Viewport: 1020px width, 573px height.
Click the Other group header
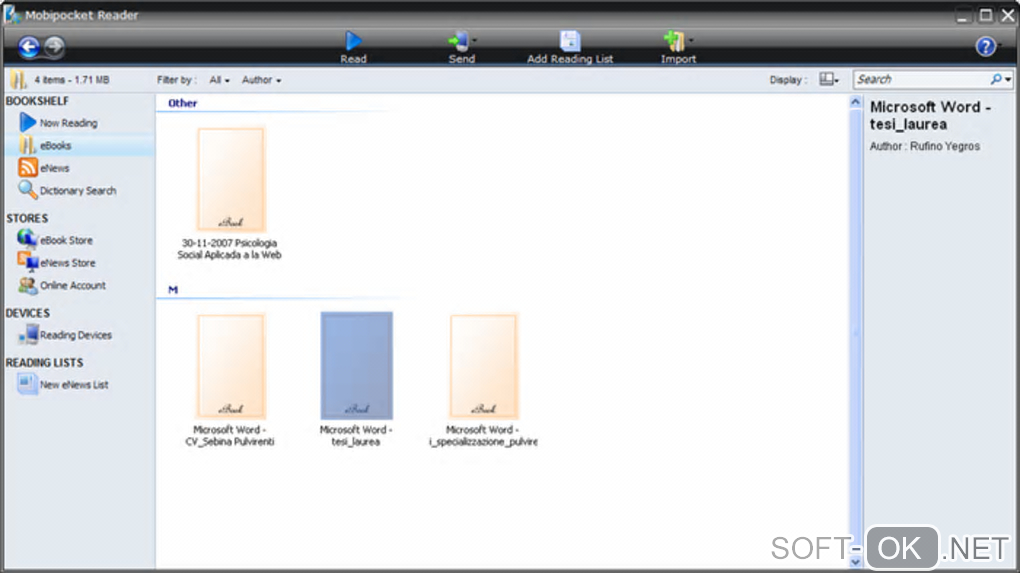(x=183, y=103)
